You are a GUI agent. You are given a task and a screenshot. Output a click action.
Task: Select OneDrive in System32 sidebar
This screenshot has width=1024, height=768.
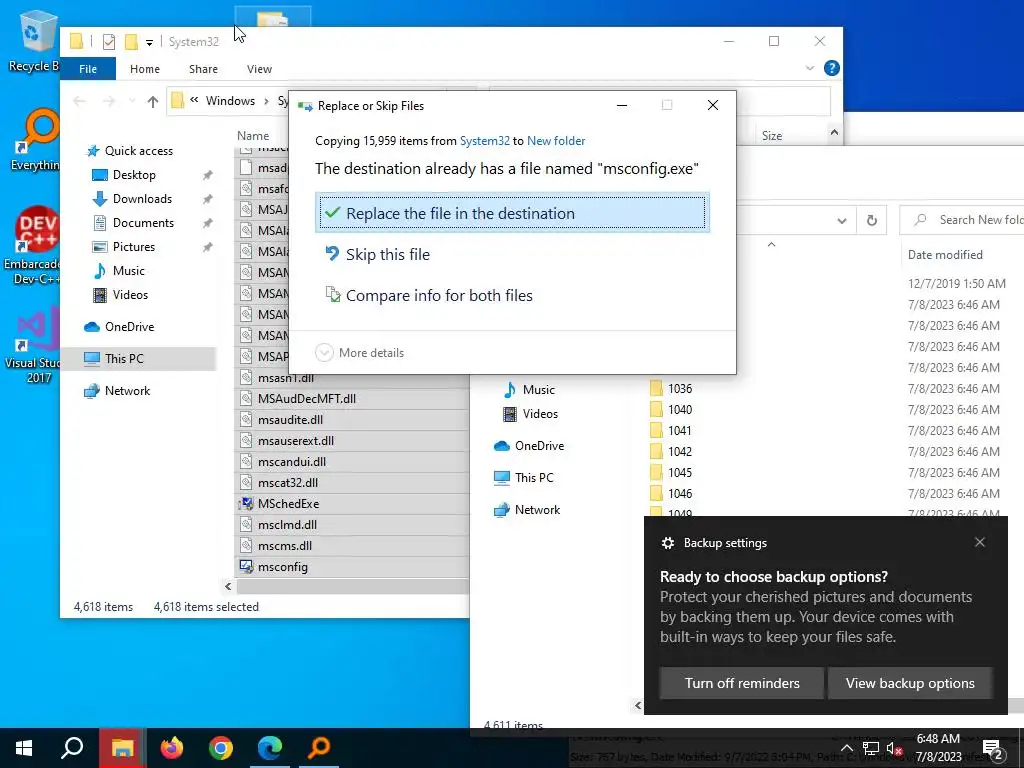tap(129, 327)
